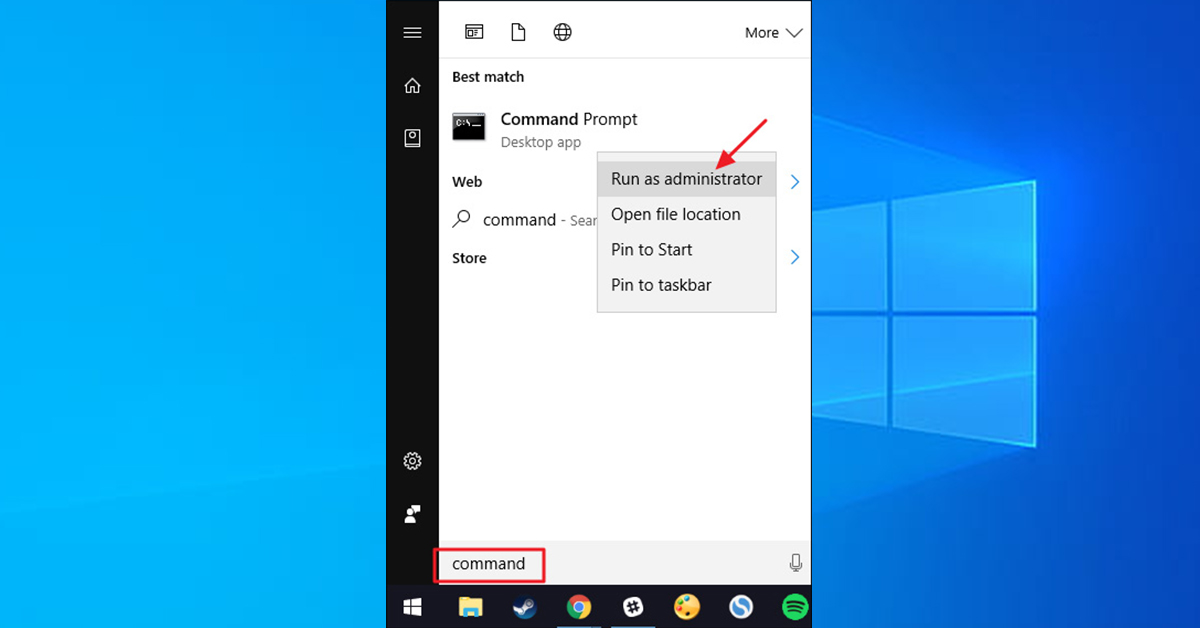The width and height of the screenshot is (1200, 628).
Task: Click the microphone icon in search box
Action: pyautogui.click(x=795, y=563)
